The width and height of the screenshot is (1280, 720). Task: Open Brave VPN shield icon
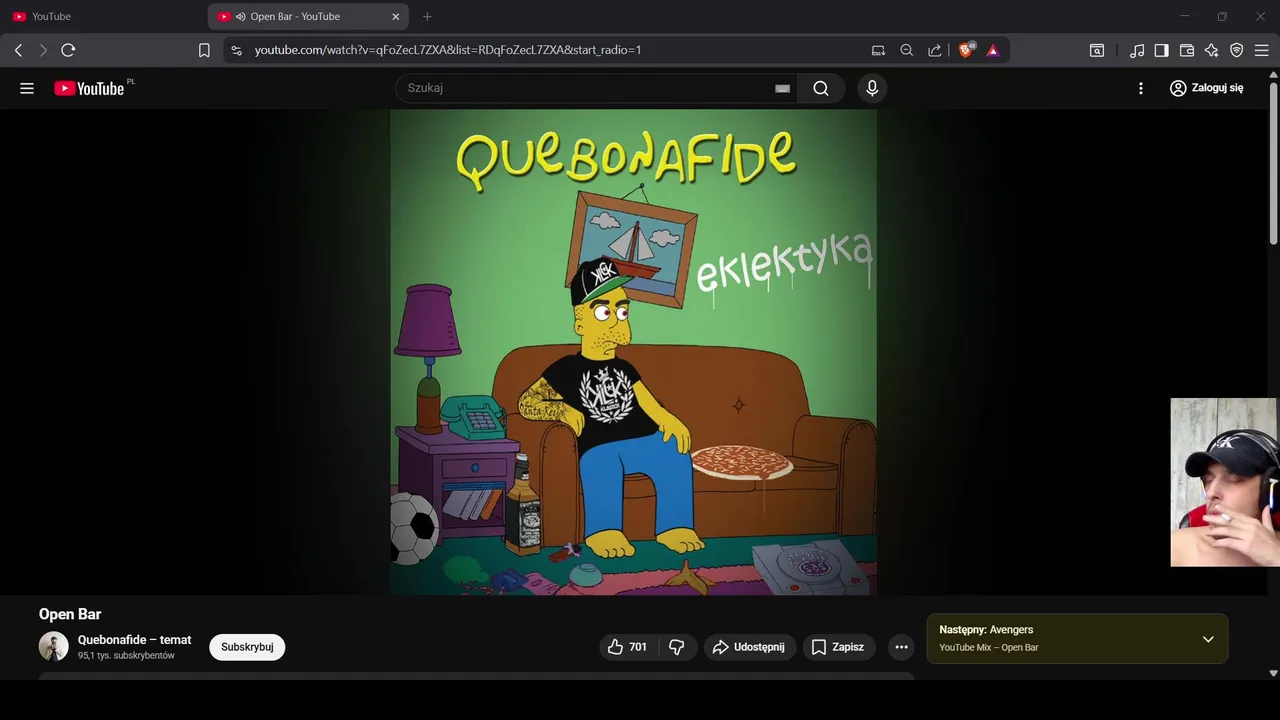(1237, 50)
